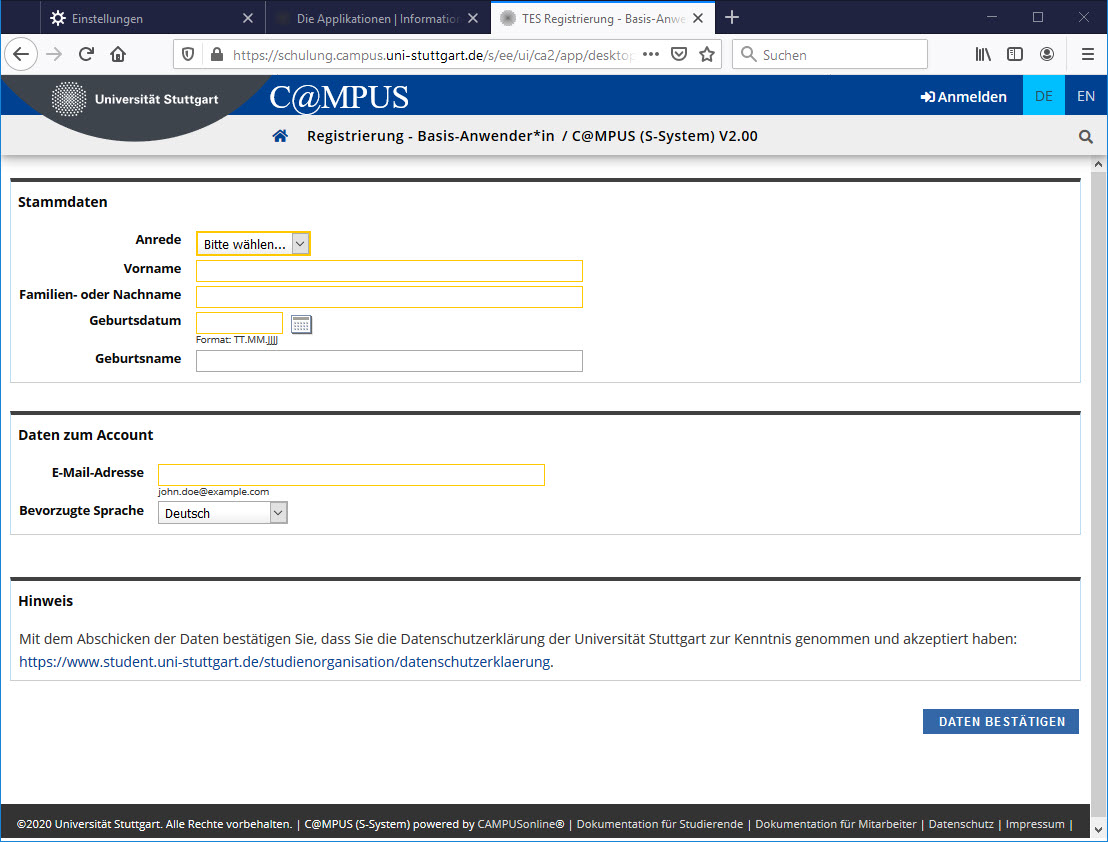
Task: Focus the E-Mail-Adresse input field
Action: pos(351,475)
